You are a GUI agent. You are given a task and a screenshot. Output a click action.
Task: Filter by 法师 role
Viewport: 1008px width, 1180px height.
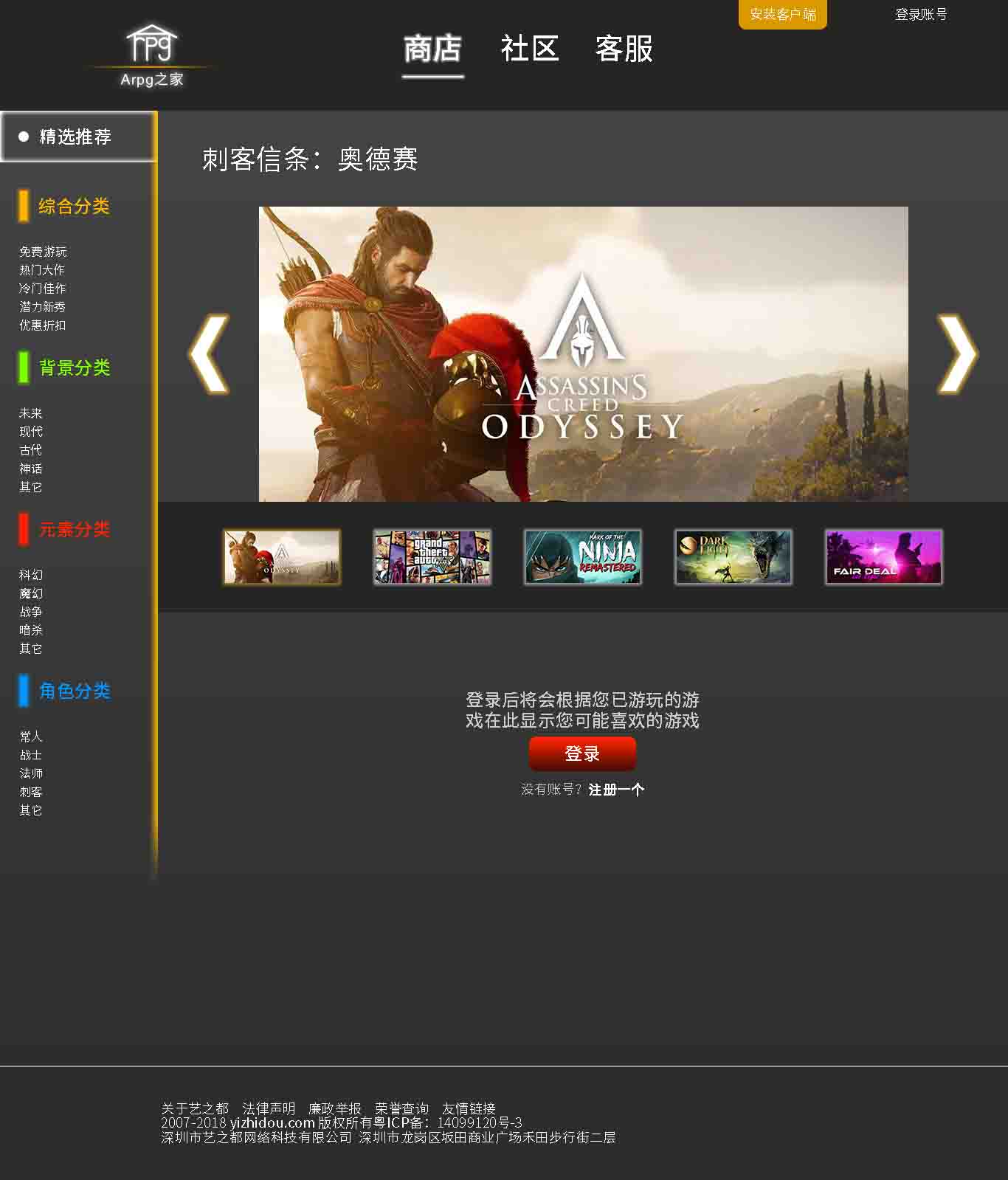31,773
